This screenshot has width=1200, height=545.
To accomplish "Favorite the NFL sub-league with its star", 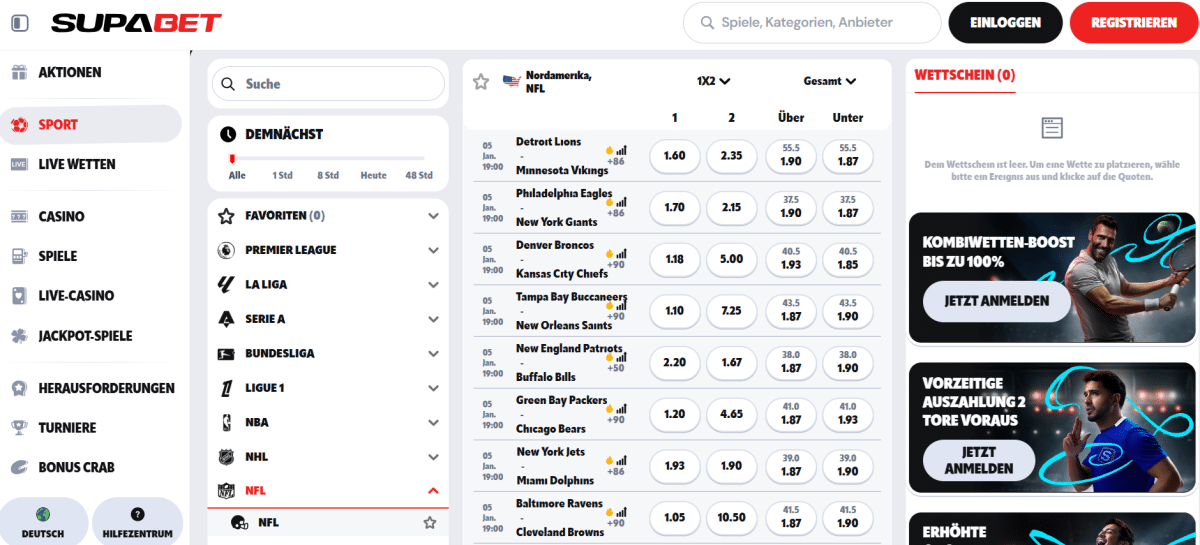I will 430,522.
